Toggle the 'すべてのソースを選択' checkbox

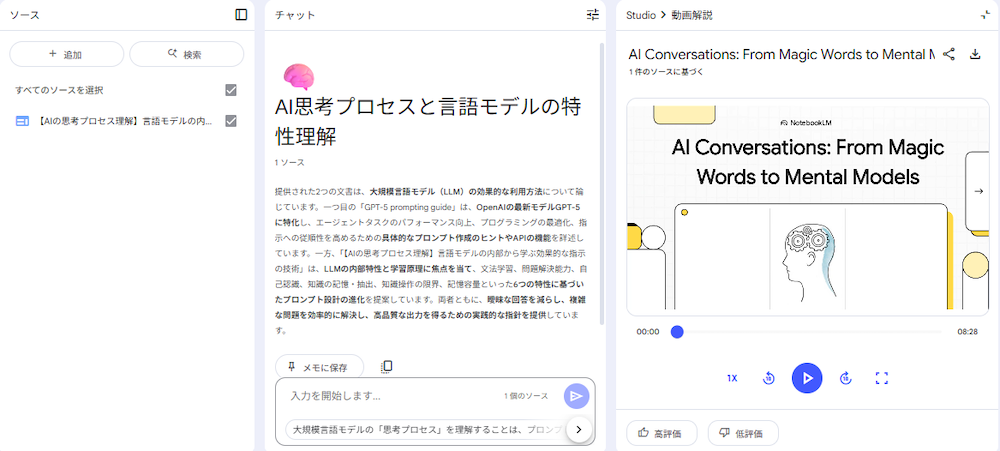[231, 91]
